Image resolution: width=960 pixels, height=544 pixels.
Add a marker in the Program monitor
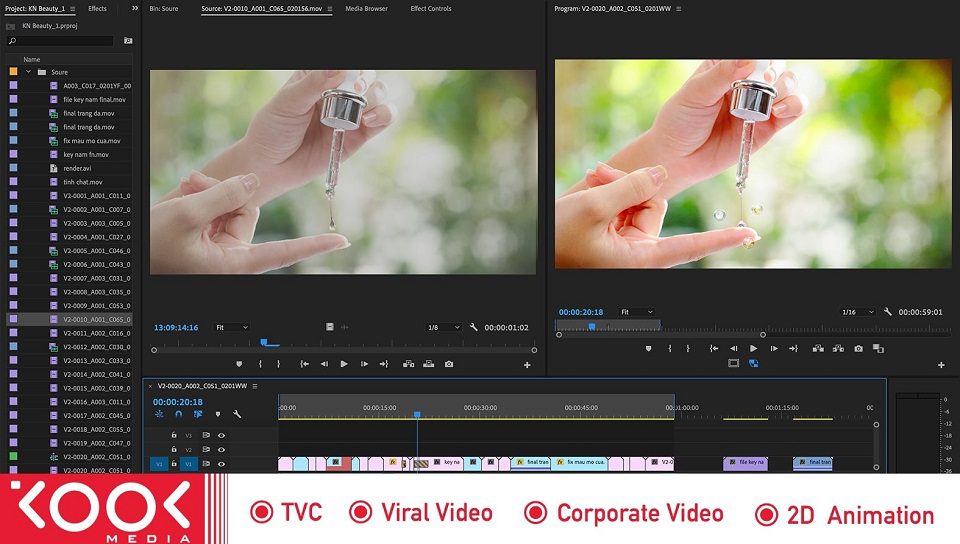(648, 348)
